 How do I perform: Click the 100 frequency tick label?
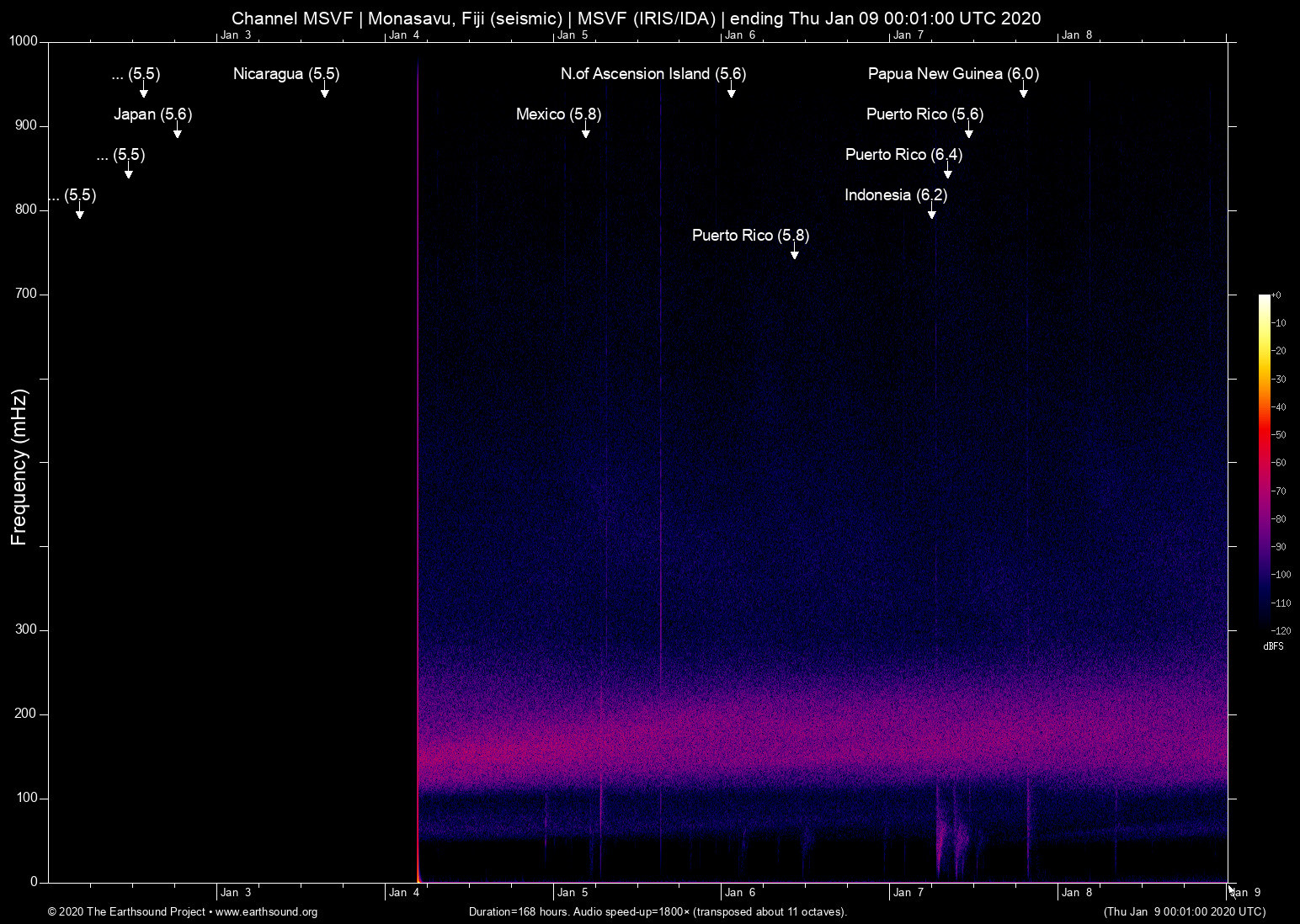tap(26, 798)
